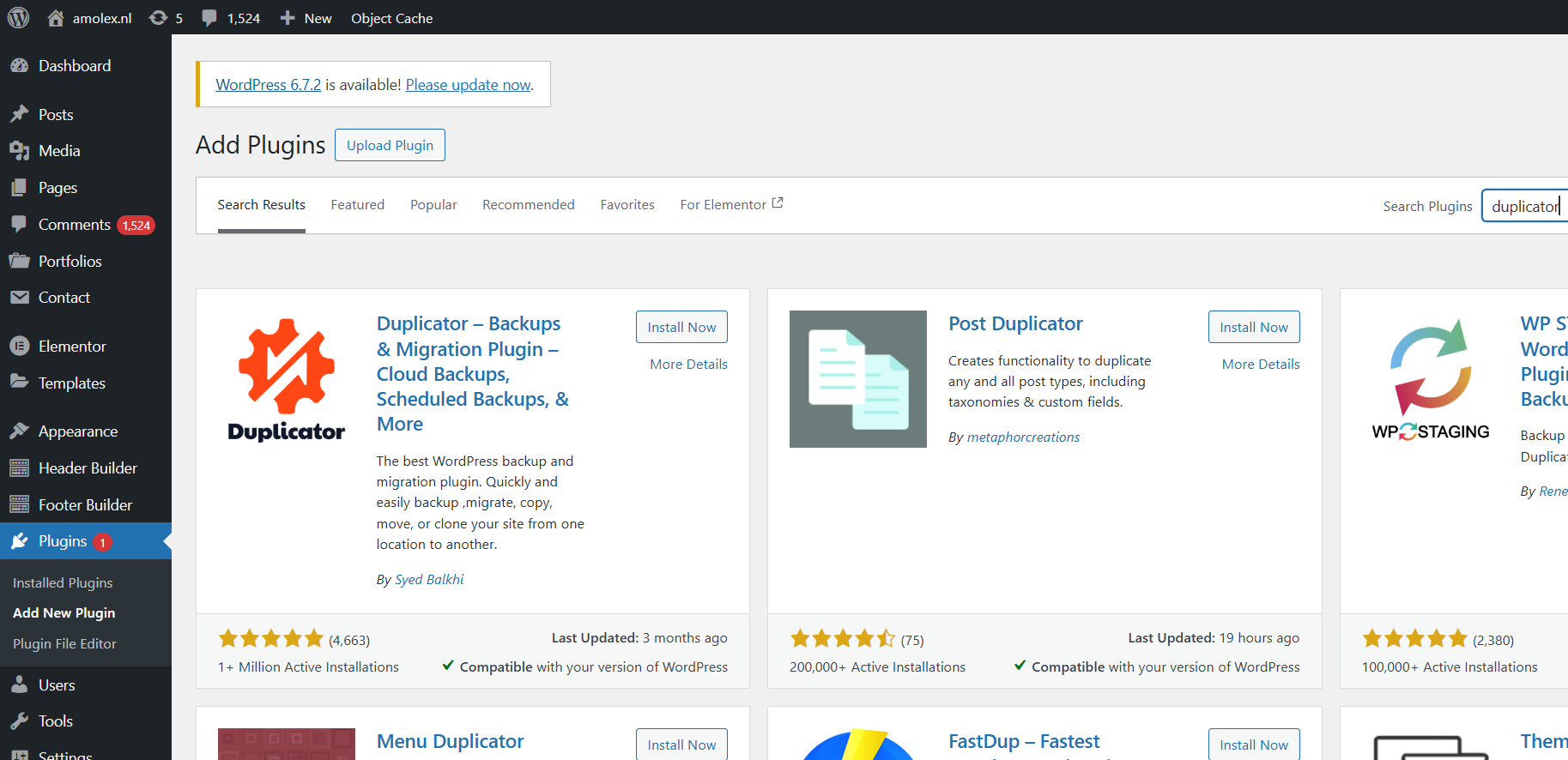
Task: Click the plus icon beside New
Action: (288, 18)
